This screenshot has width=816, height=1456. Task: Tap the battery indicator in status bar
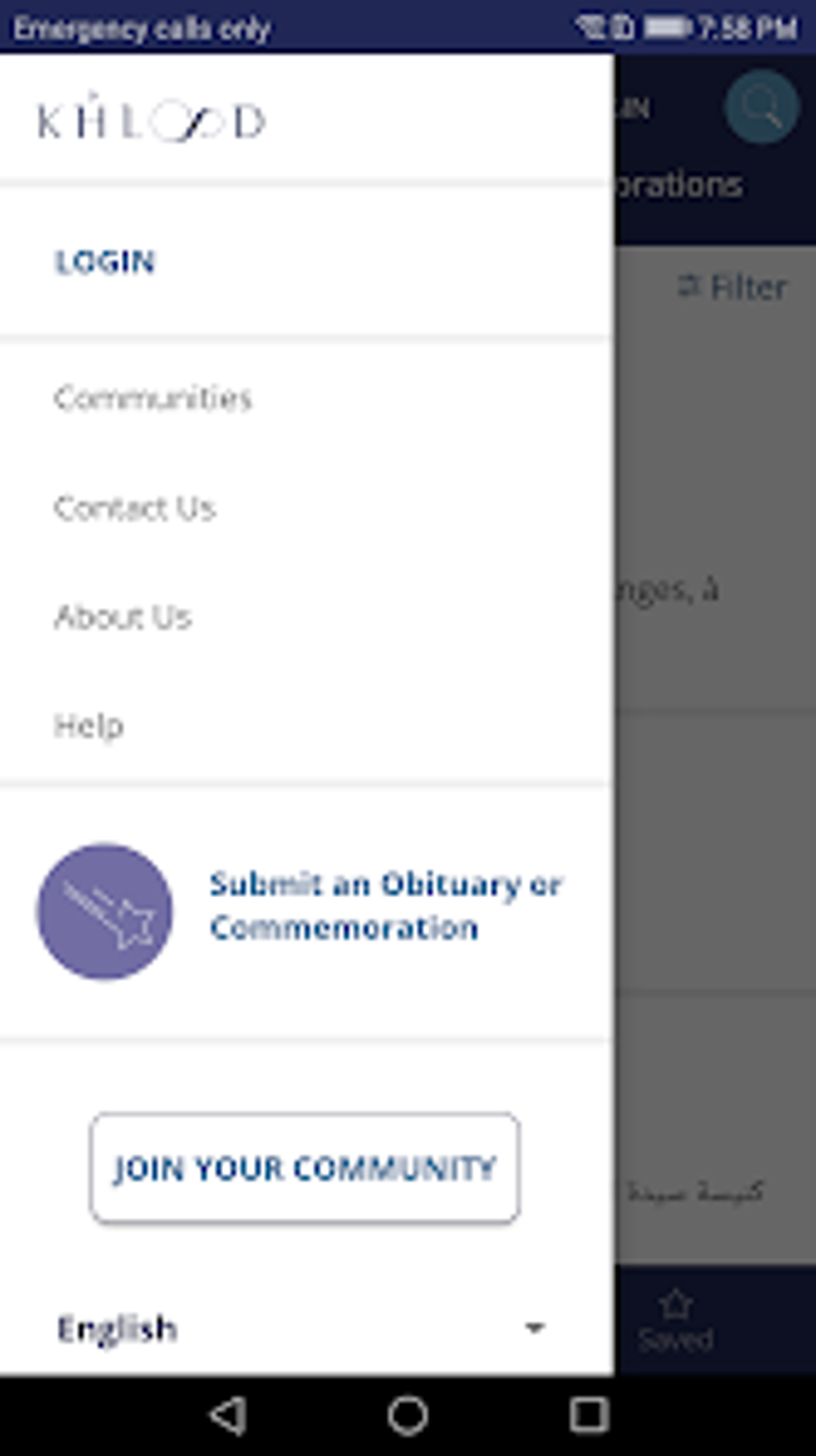point(666,29)
